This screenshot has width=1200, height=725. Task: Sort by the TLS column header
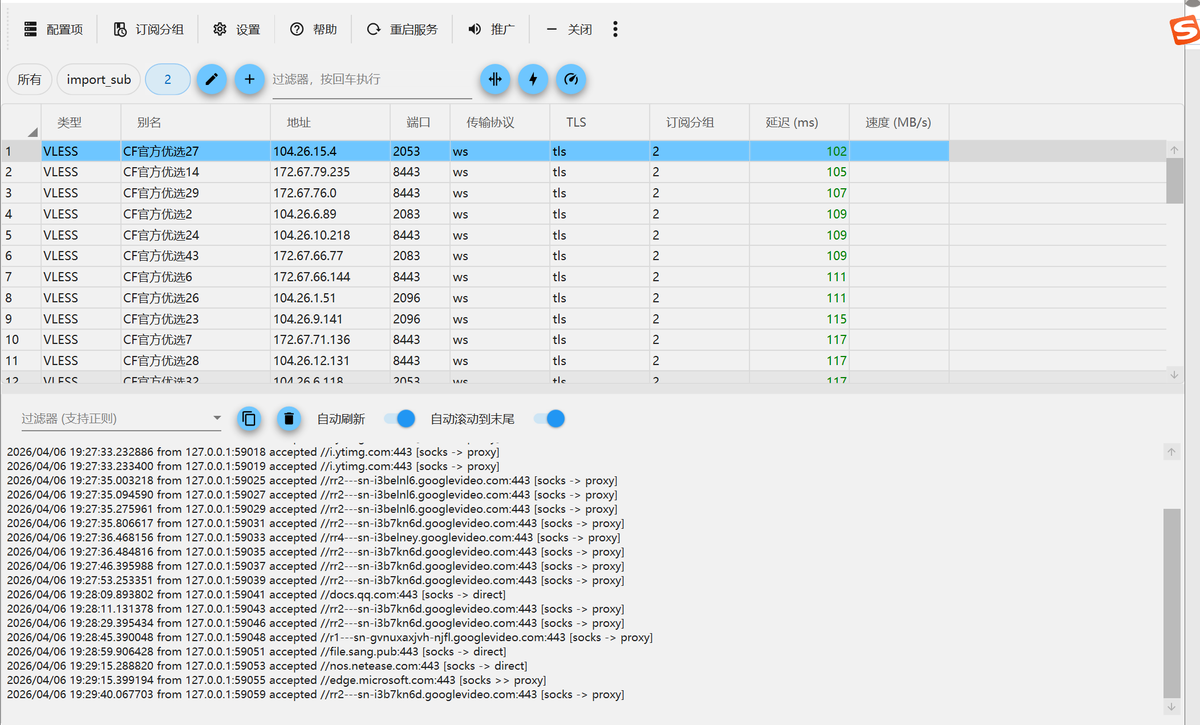tap(600, 122)
